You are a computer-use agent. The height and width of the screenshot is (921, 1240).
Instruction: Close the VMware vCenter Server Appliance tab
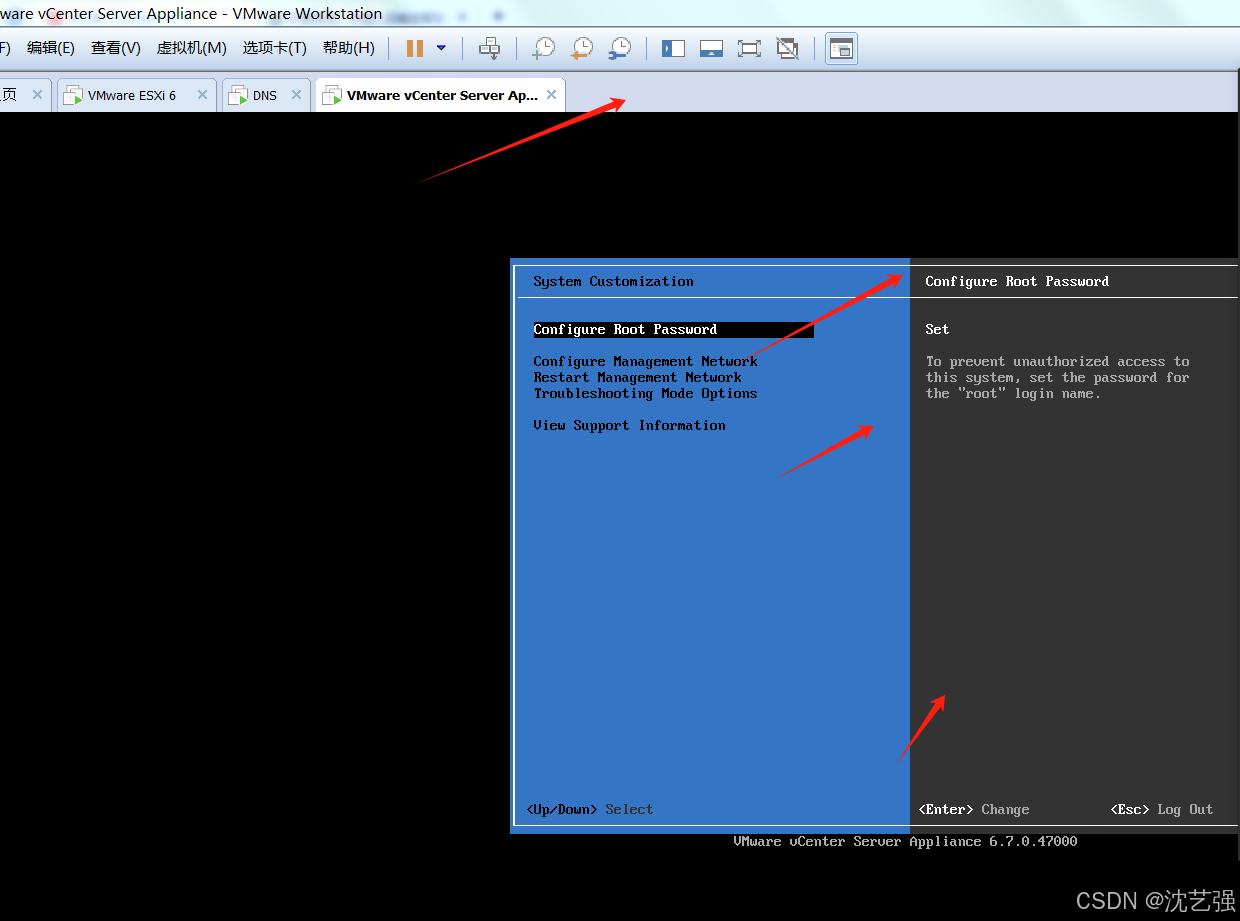click(x=551, y=95)
